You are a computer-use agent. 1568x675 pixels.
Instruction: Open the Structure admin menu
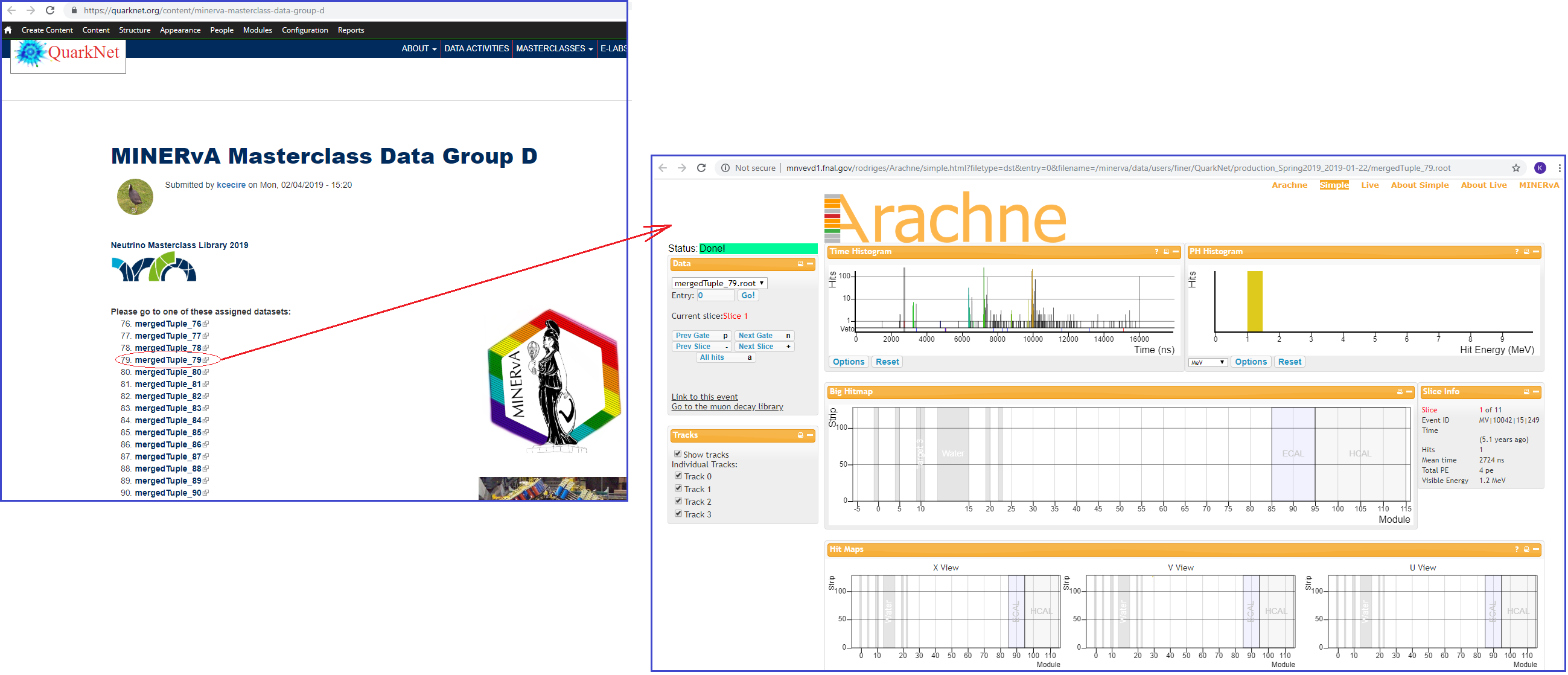point(135,30)
